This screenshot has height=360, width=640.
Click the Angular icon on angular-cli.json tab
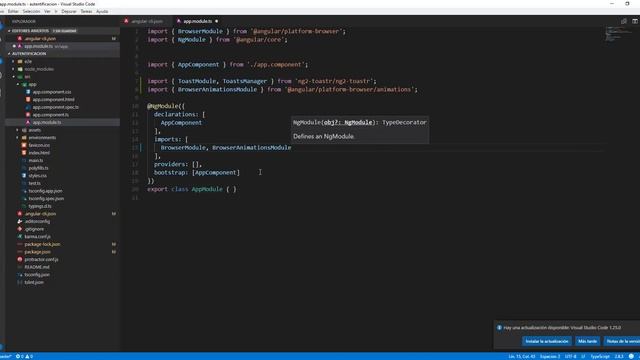(126, 21)
